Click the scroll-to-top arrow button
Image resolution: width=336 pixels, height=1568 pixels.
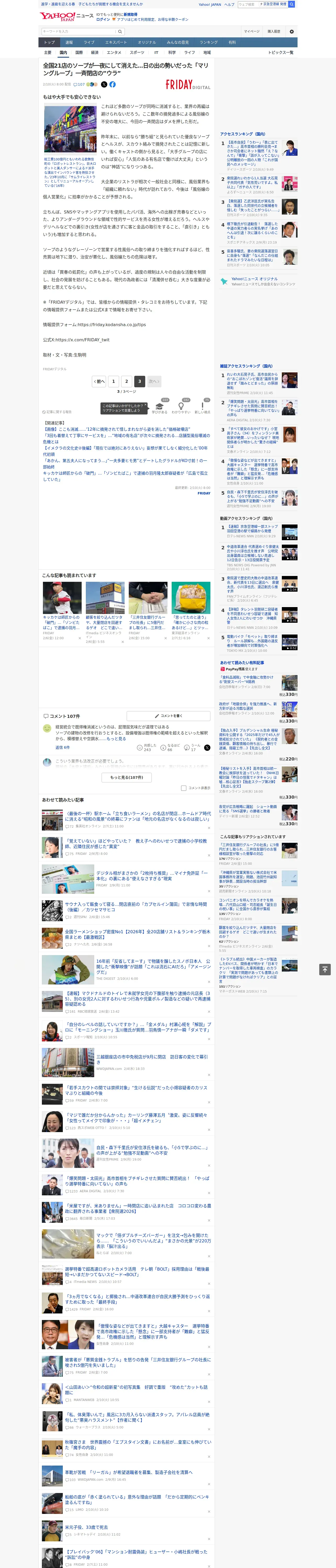[325, 970]
